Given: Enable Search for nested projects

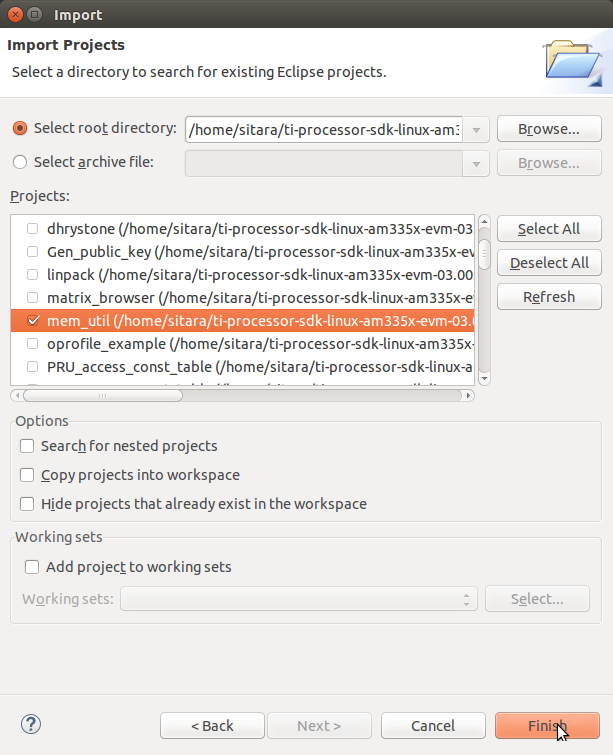Looking at the screenshot, I should (27, 446).
